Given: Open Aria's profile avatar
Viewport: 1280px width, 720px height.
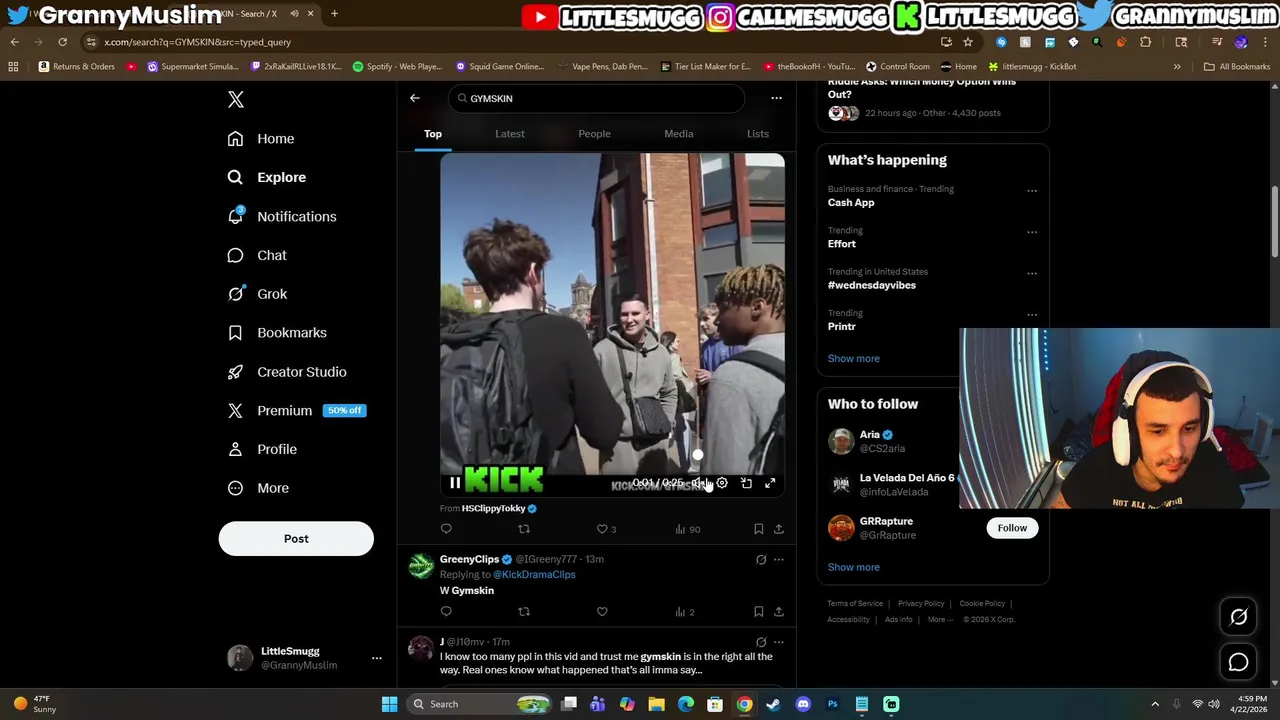Looking at the screenshot, I should coord(841,441).
